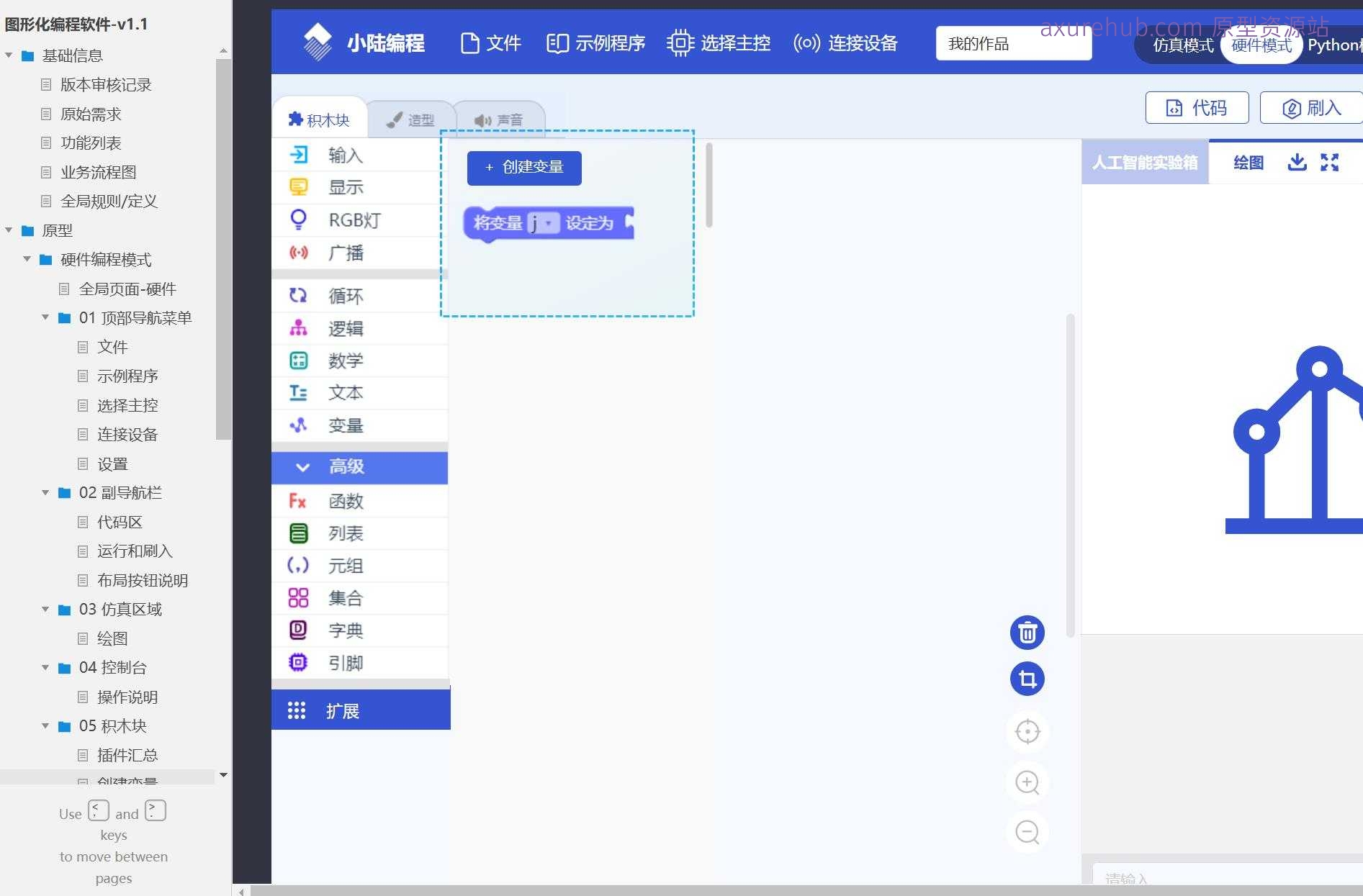Switch to 仿真模式
1363x896 pixels.
point(1182,45)
